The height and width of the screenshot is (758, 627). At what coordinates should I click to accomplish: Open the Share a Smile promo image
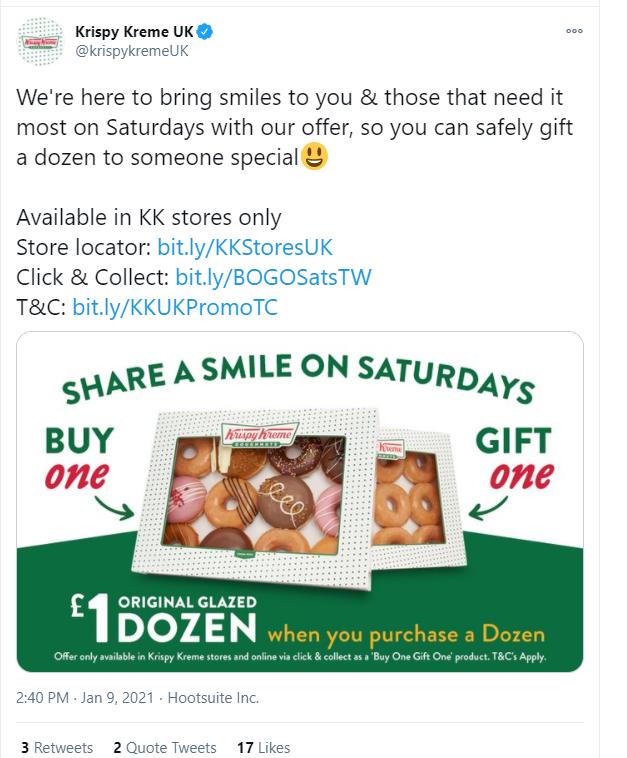[x=300, y=501]
